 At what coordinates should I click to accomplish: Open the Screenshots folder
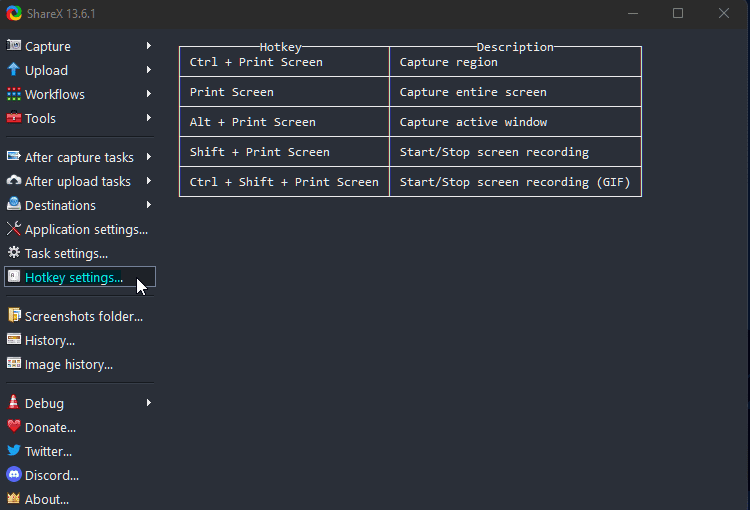click(79, 316)
